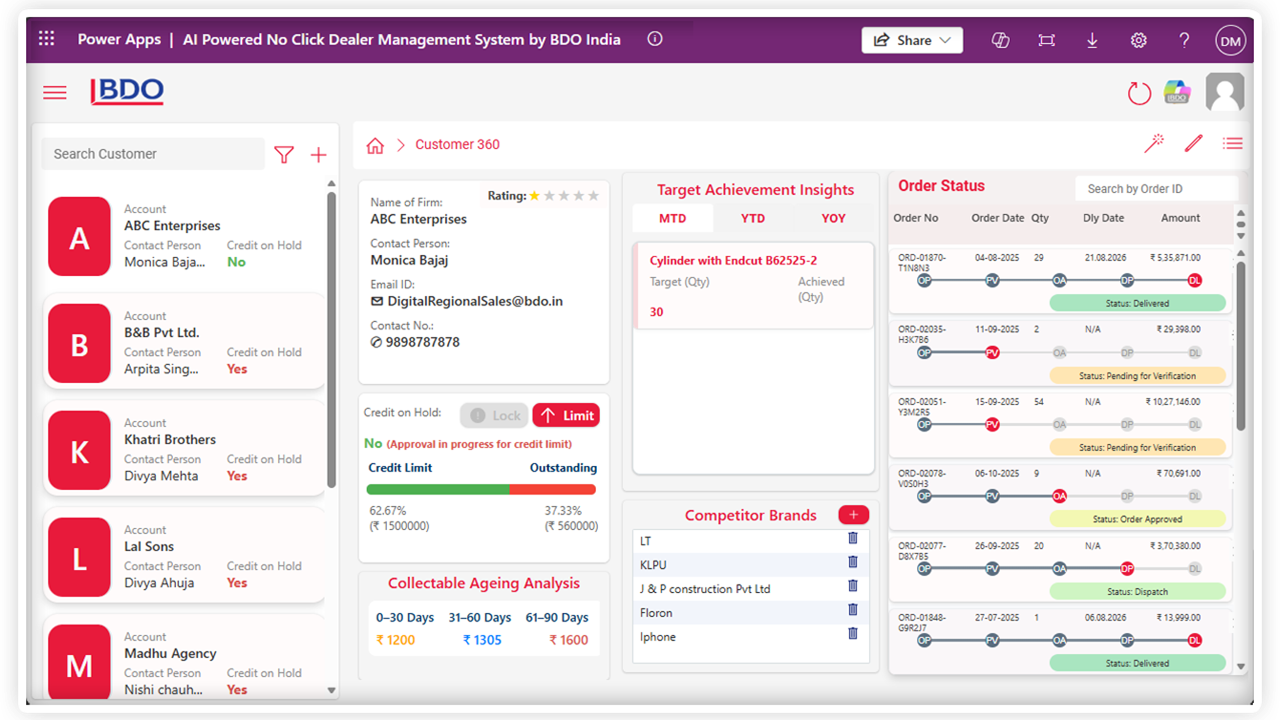Open the customer filter funnel icon
Image resolution: width=1280 pixels, height=720 pixels.
pyautogui.click(x=284, y=154)
